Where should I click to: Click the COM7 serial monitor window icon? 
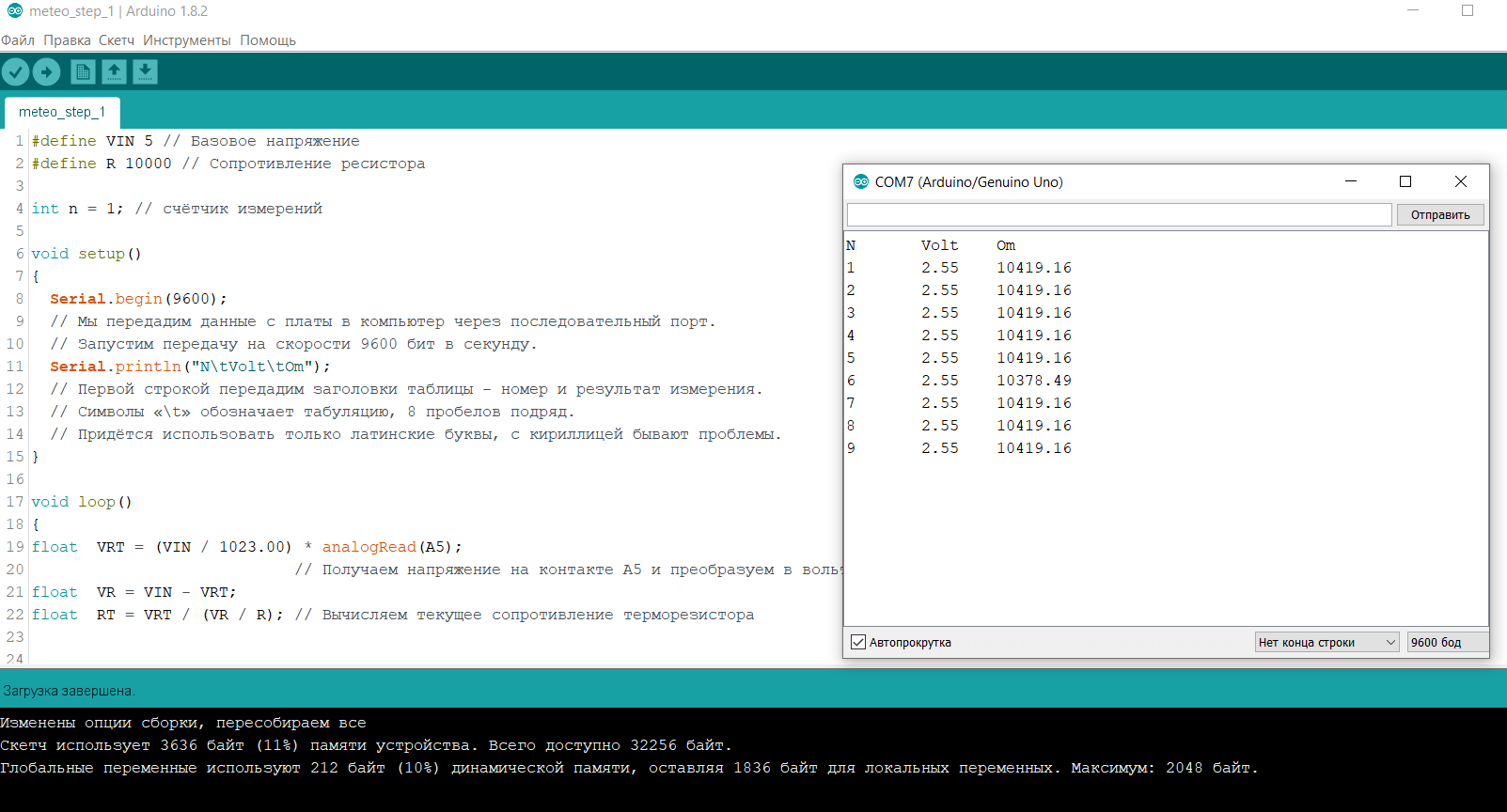[x=860, y=181]
